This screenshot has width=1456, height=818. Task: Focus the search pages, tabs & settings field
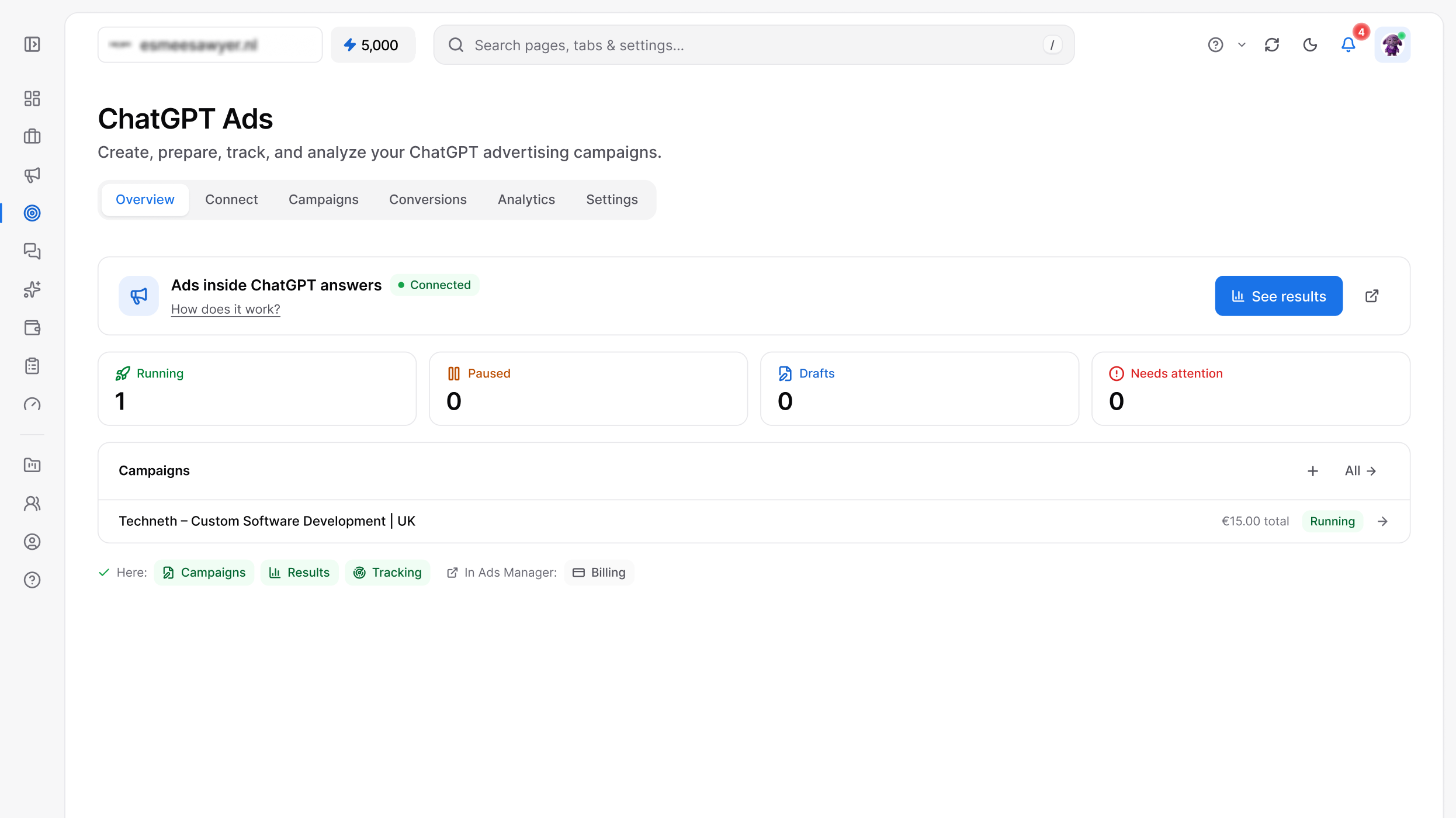pos(754,45)
